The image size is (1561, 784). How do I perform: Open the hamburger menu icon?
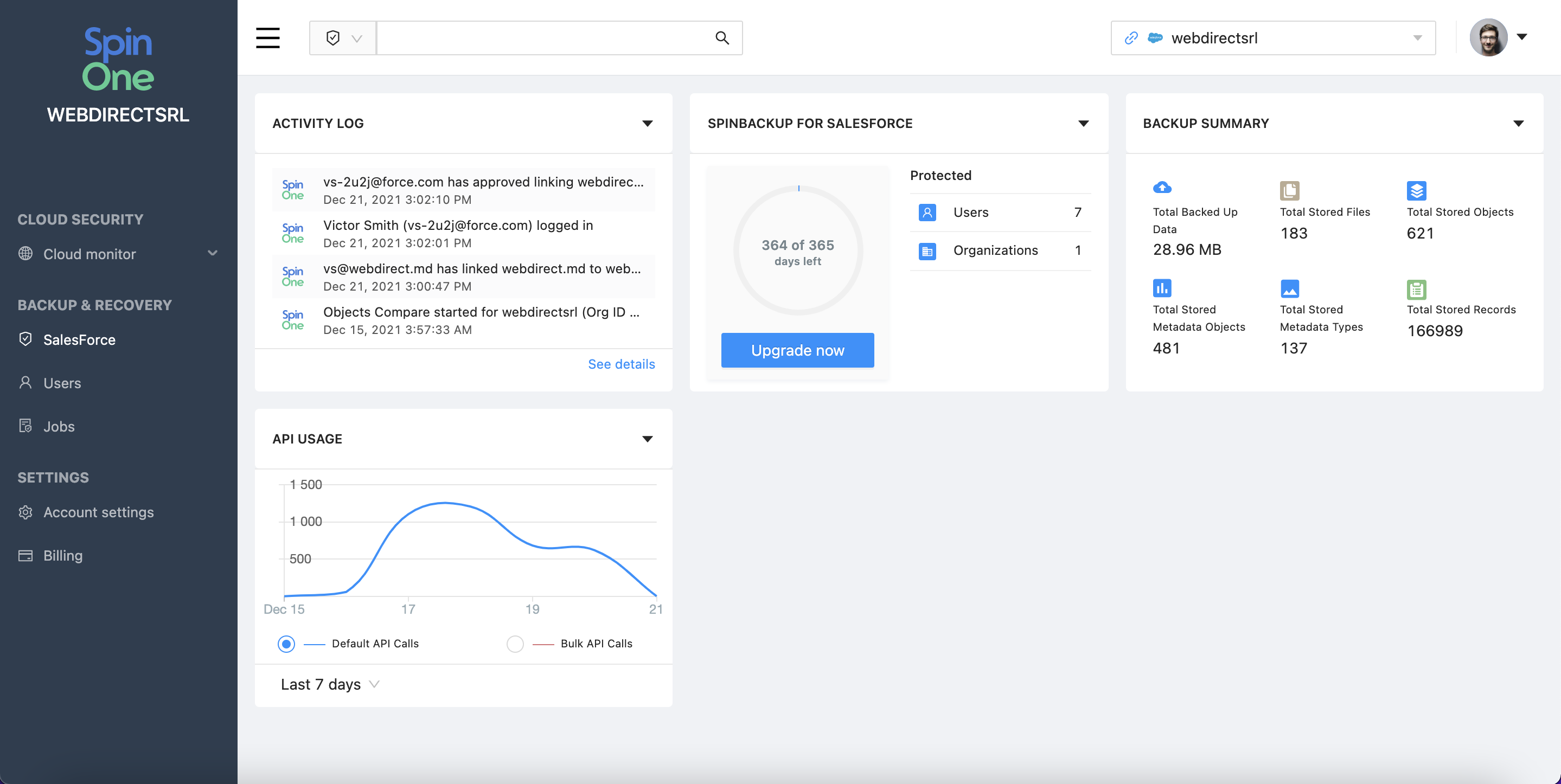click(x=267, y=37)
